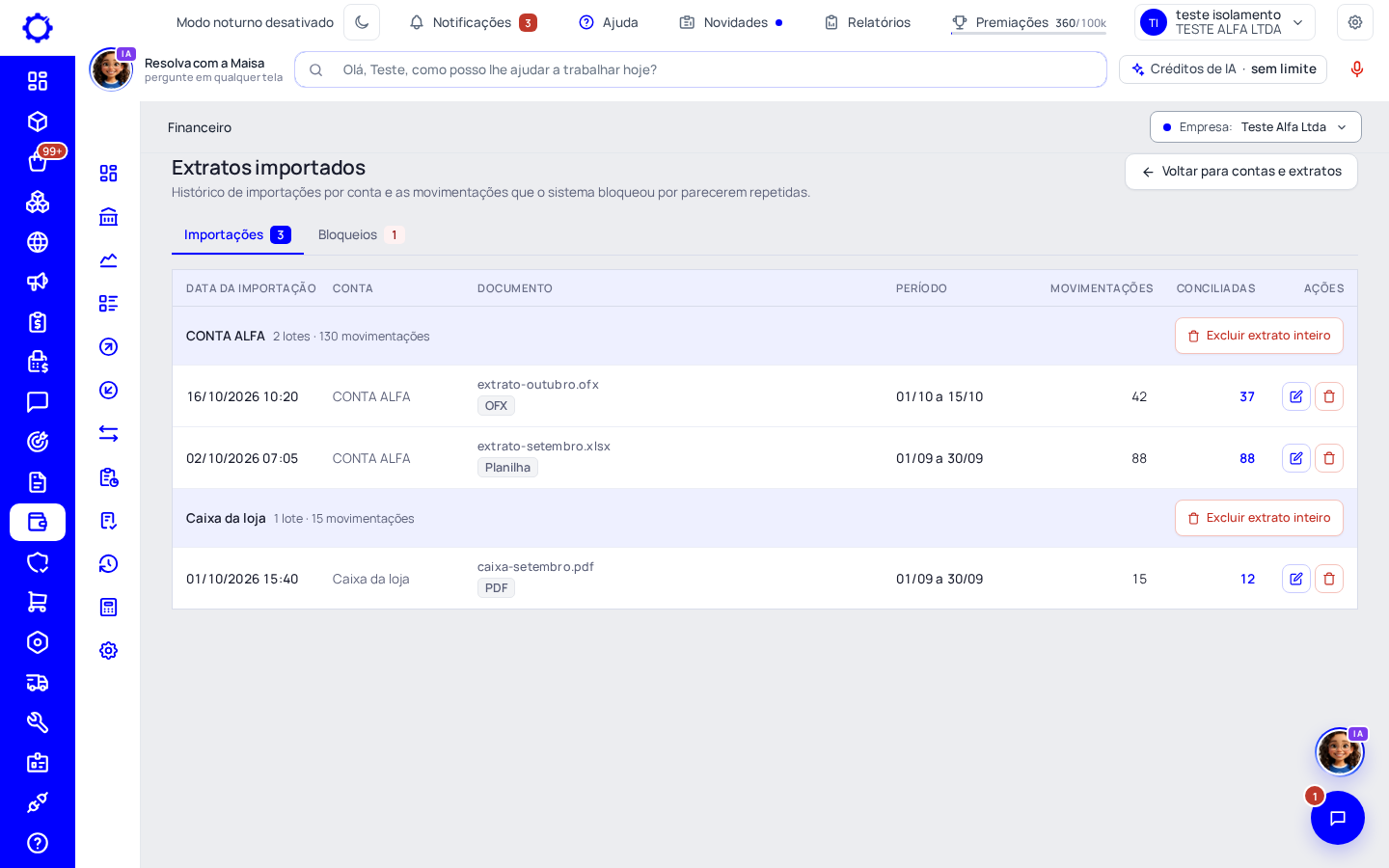
Task: Click the microphone voice input icon
Action: [x=1357, y=69]
